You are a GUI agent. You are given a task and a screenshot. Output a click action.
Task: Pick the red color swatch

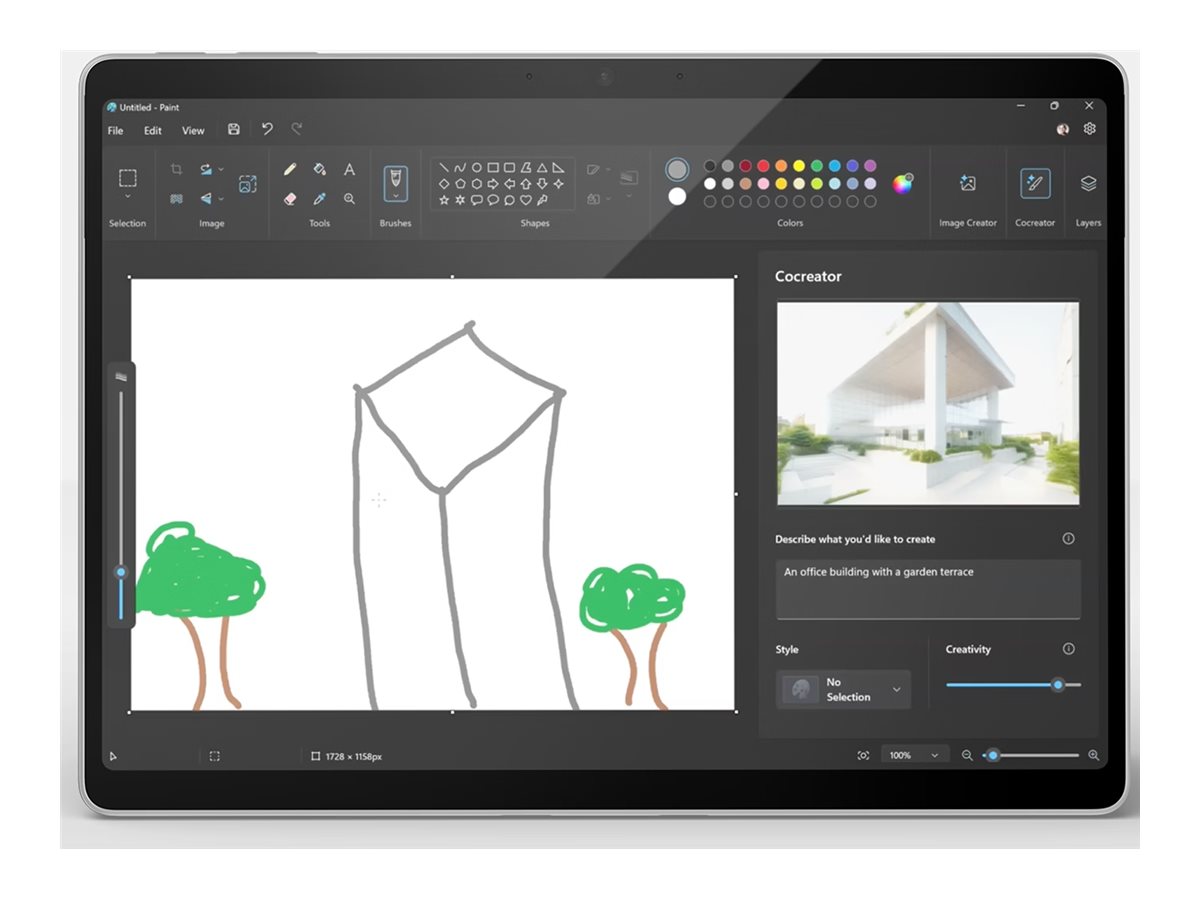tap(763, 166)
